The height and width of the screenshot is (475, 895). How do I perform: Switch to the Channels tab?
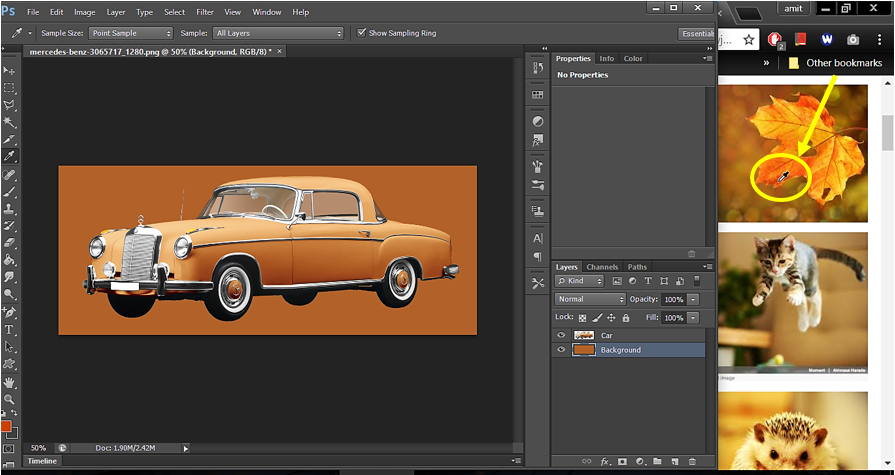[x=602, y=267]
